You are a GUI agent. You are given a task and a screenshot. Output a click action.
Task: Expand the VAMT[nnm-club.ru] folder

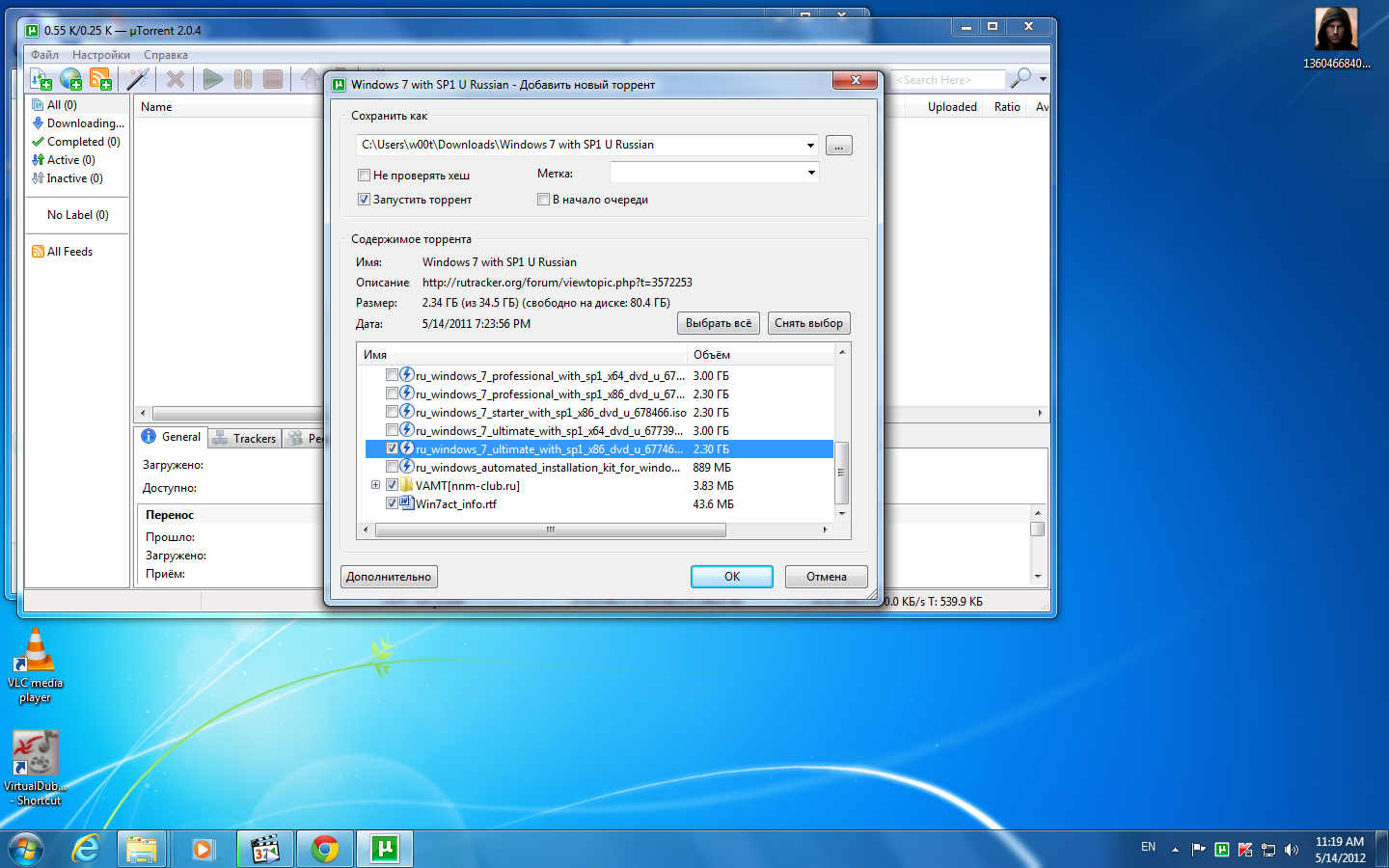point(375,485)
